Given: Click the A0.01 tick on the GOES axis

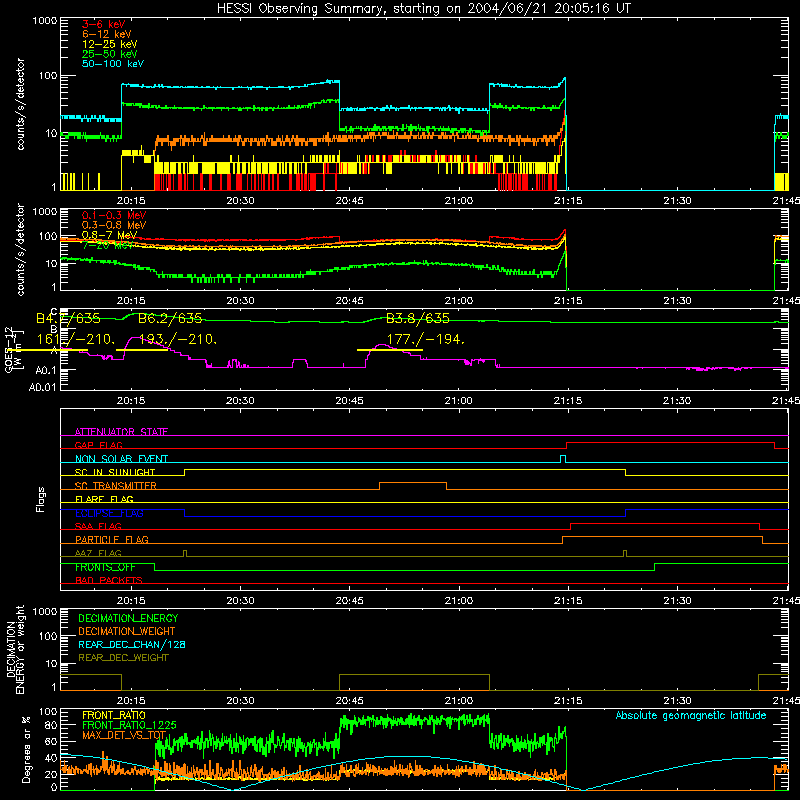Looking at the screenshot, I should [x=43, y=387].
